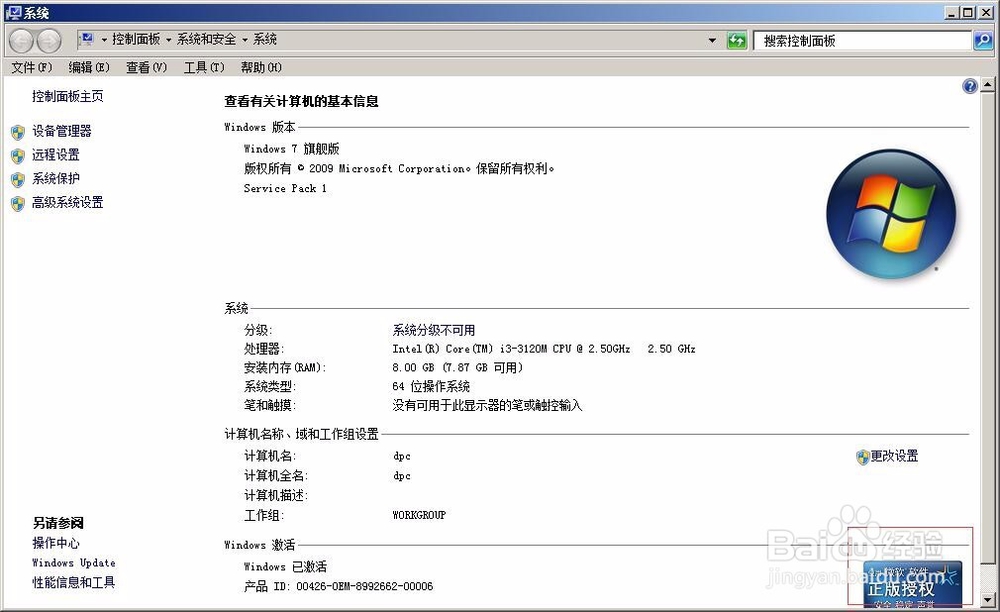Click the WORKGROUP workgroup value
This screenshot has height=612, width=1000.
click(419, 515)
